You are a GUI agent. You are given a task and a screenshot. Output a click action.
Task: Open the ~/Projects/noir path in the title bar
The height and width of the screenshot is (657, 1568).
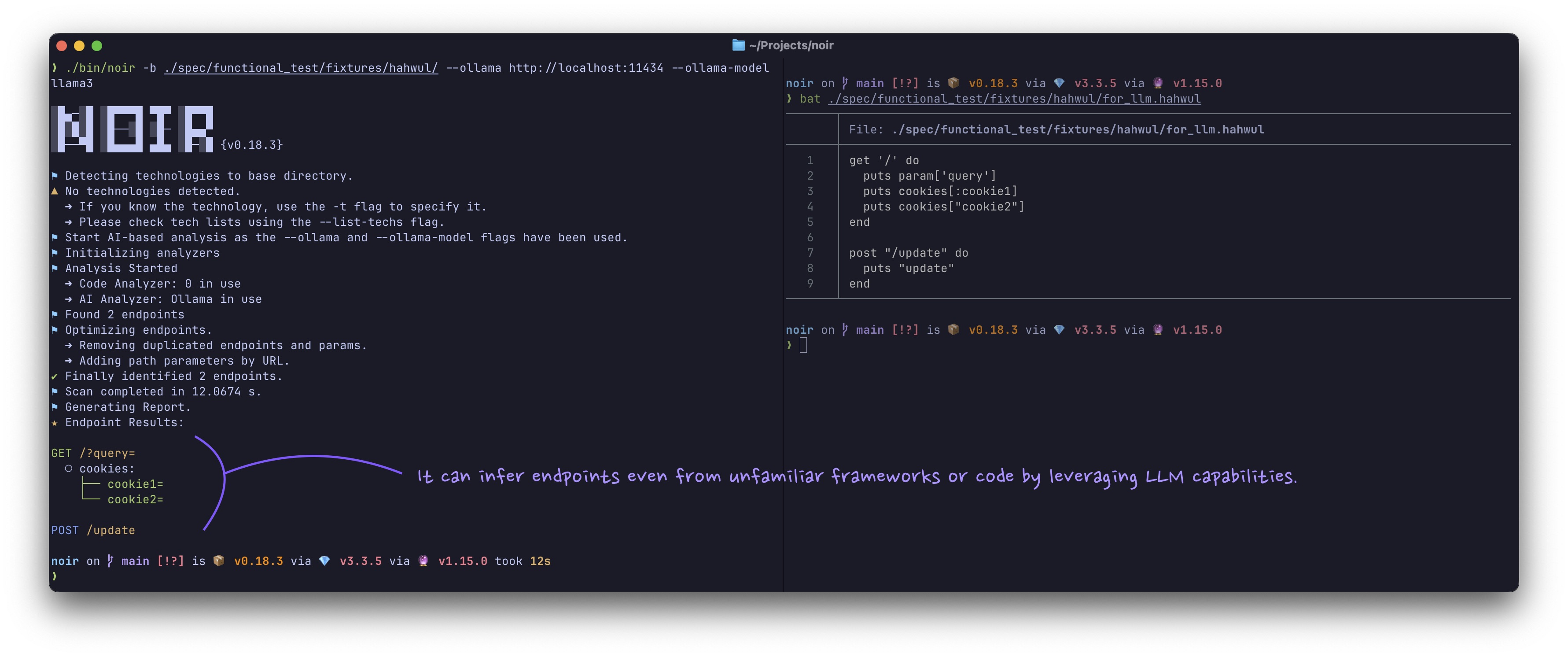(x=791, y=44)
